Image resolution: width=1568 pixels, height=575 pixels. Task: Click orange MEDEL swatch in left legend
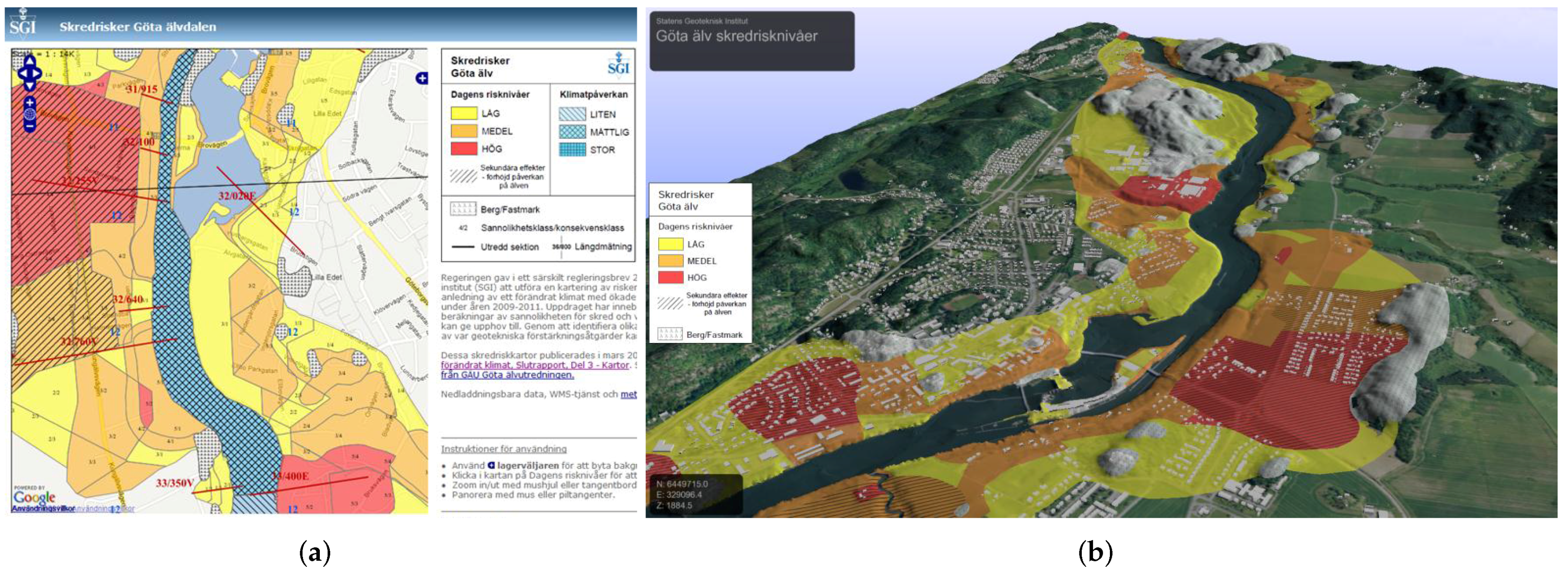[463, 131]
